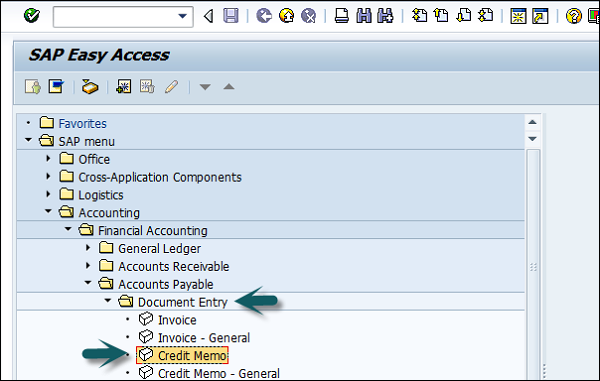This screenshot has height=381, width=600.
Task: Click the pencil Change Favorites icon
Action: coord(171,86)
